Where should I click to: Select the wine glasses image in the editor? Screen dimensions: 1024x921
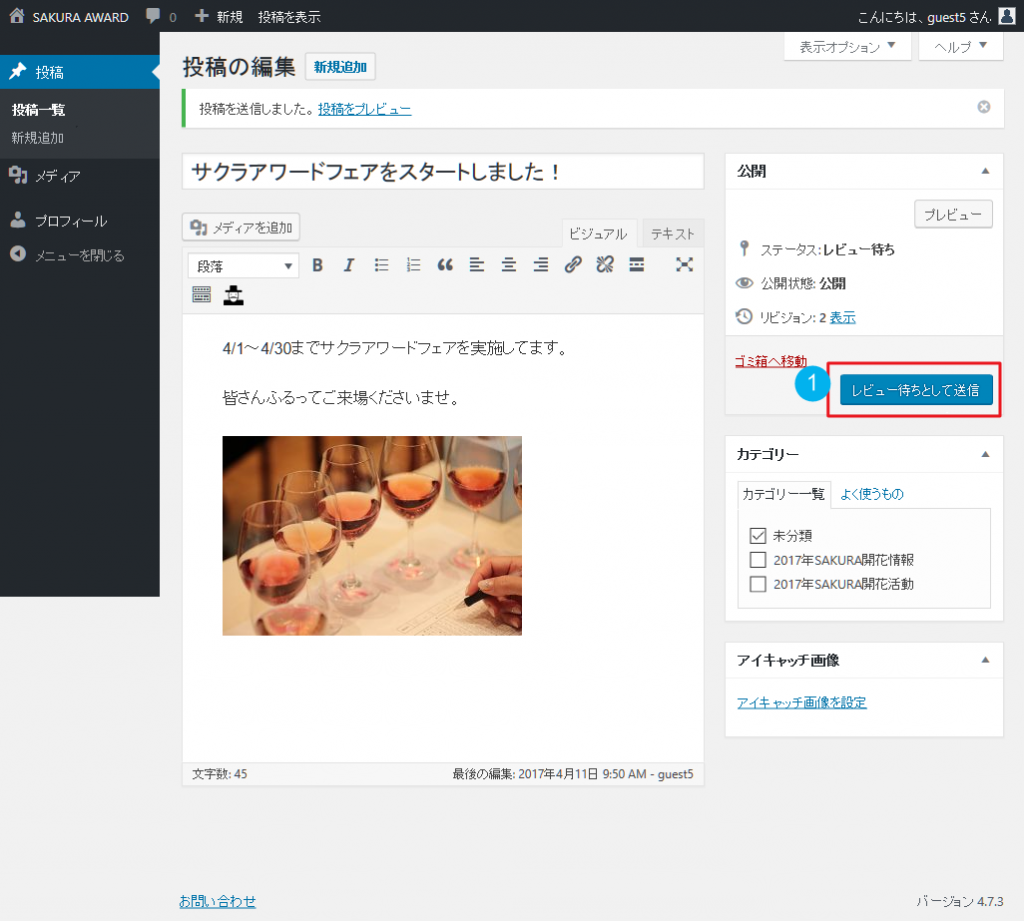(372, 536)
